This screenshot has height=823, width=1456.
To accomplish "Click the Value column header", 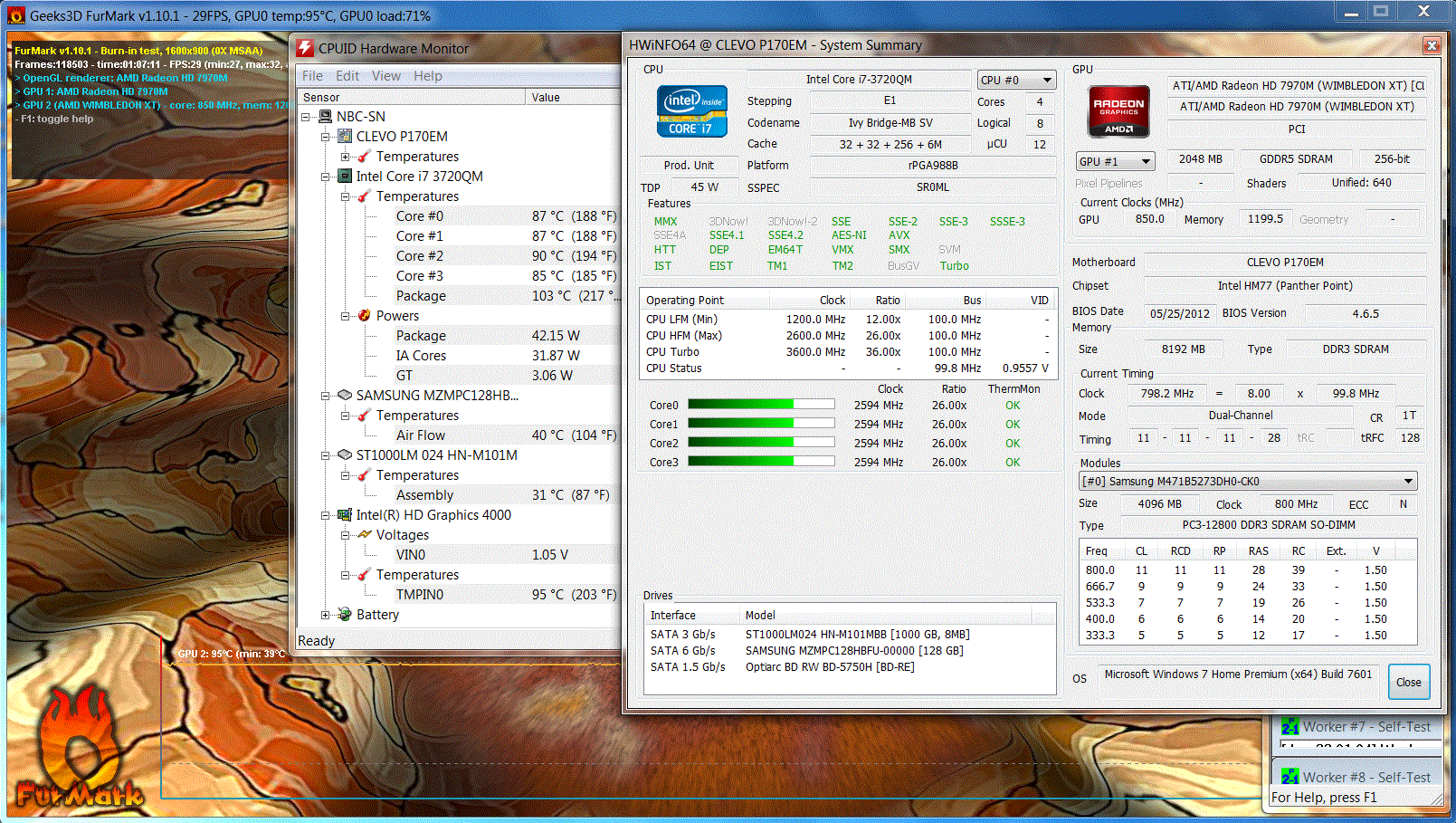I will 546,98.
